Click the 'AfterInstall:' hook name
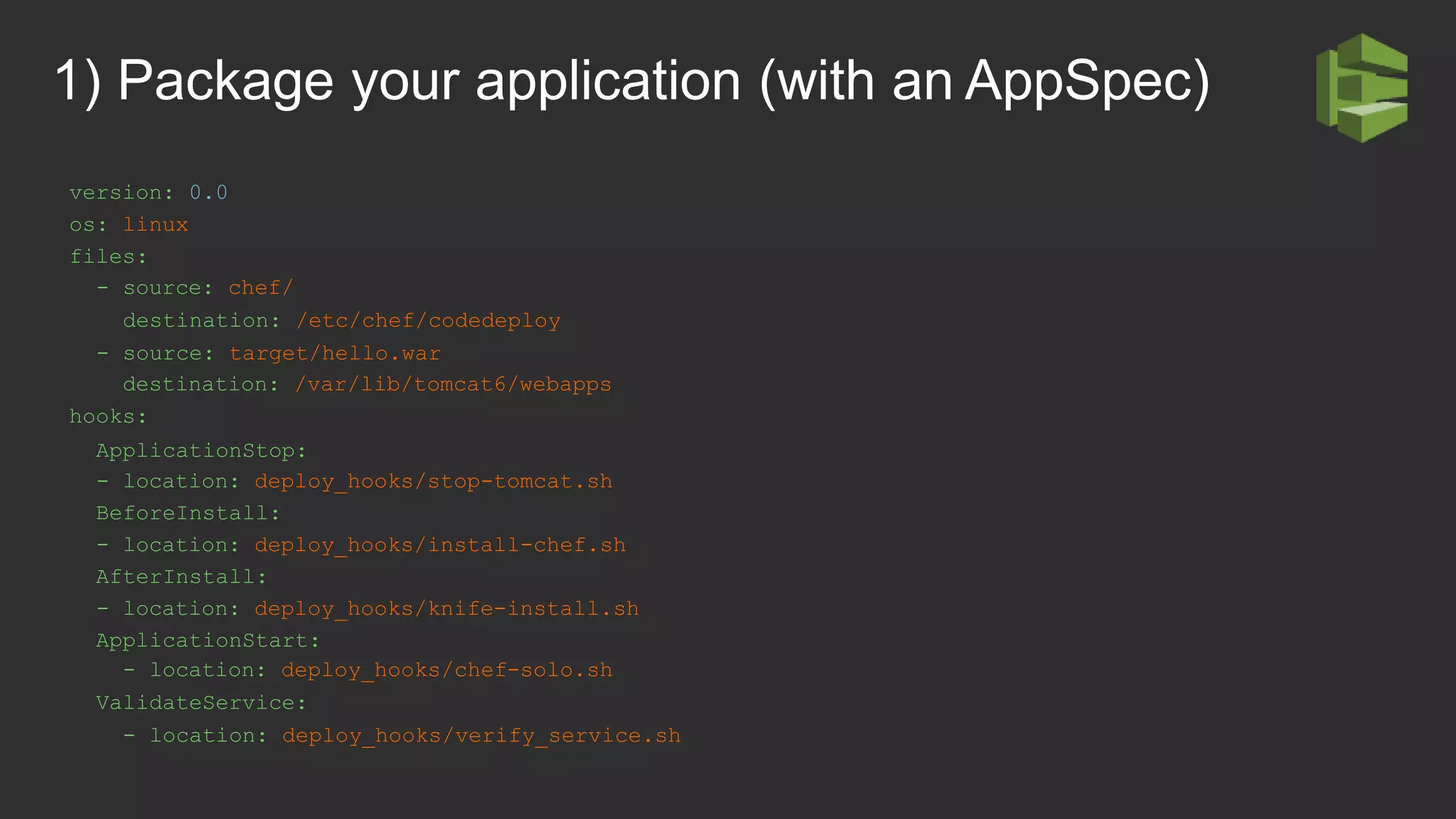The image size is (1456, 819). pyautogui.click(x=181, y=577)
